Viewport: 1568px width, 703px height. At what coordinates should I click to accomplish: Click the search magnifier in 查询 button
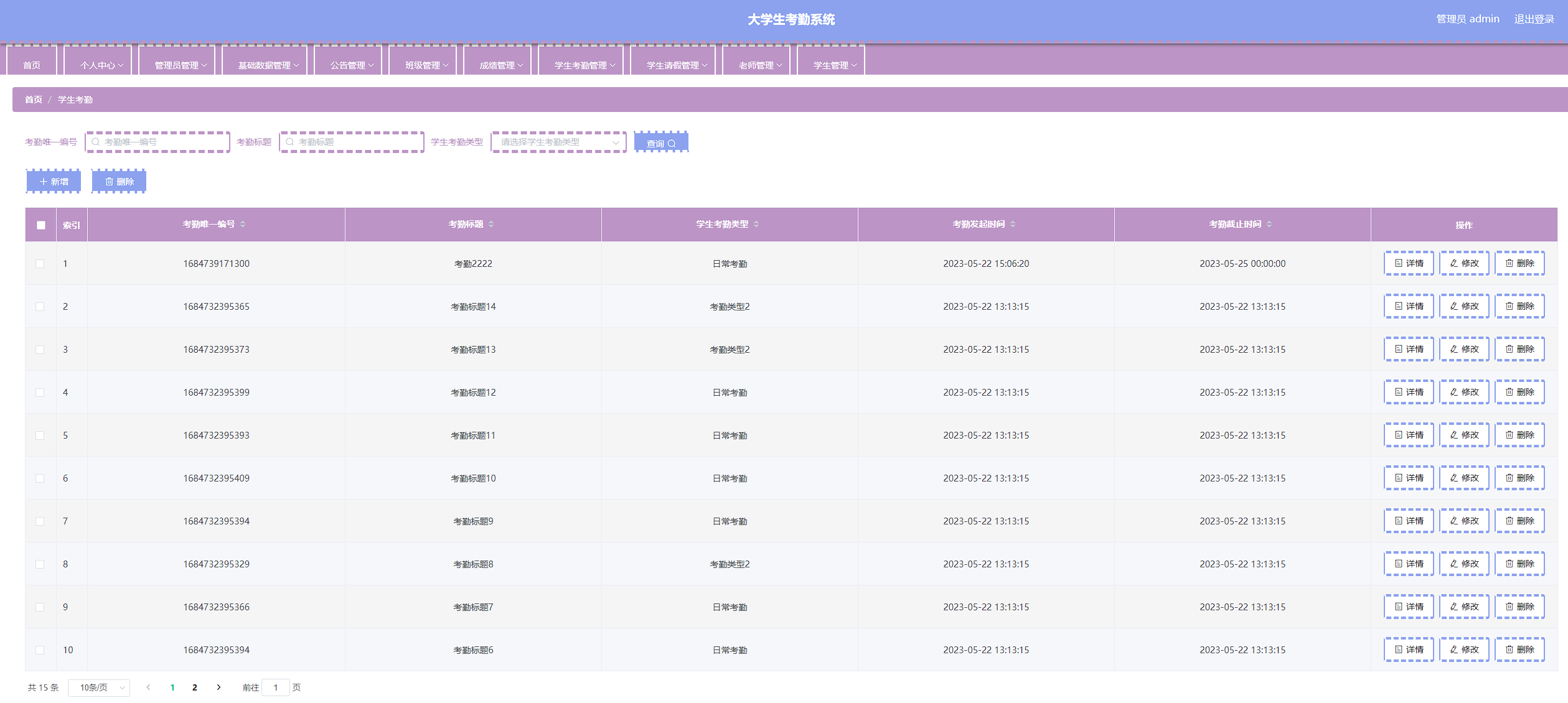672,143
